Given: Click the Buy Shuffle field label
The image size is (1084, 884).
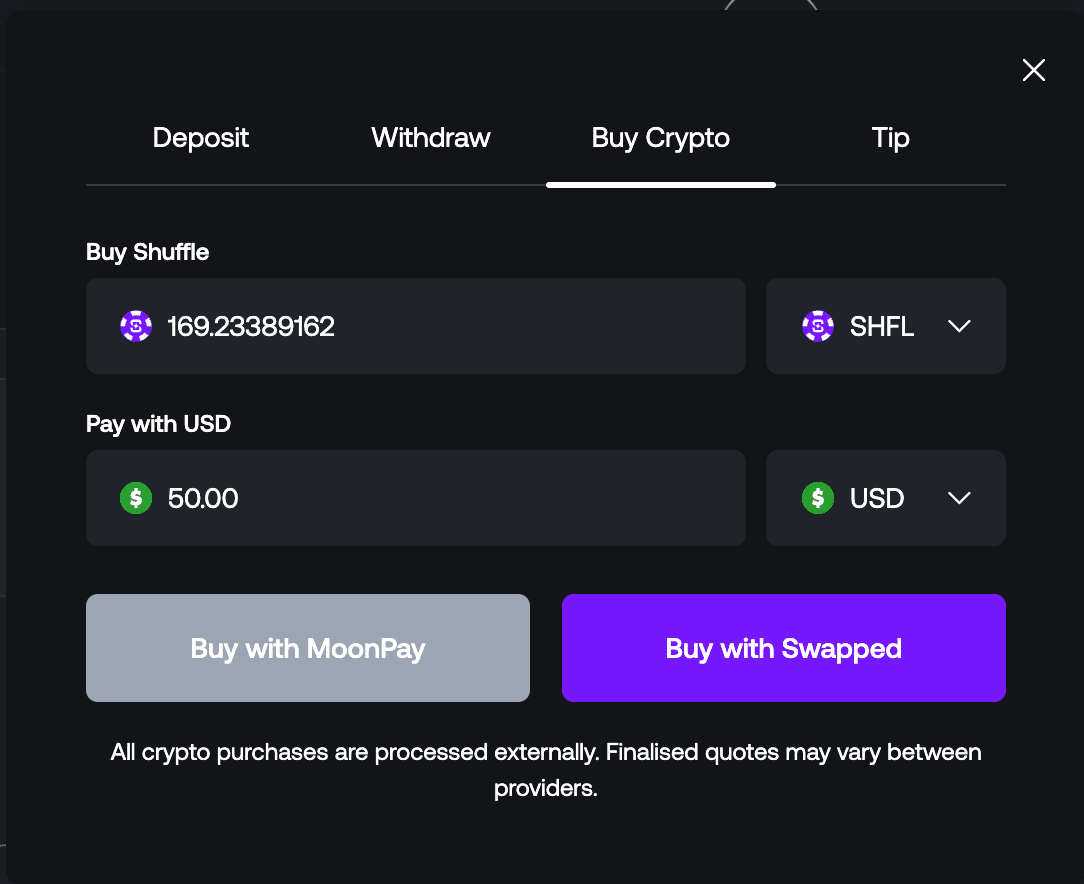Looking at the screenshot, I should [147, 252].
